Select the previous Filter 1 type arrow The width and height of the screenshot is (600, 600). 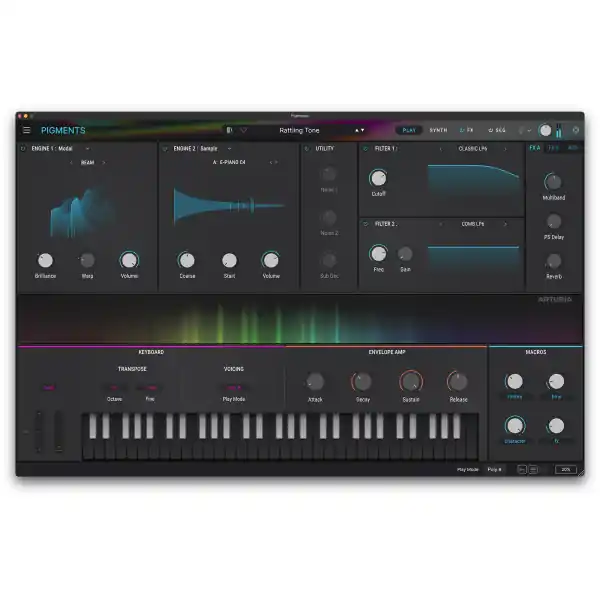coord(440,149)
